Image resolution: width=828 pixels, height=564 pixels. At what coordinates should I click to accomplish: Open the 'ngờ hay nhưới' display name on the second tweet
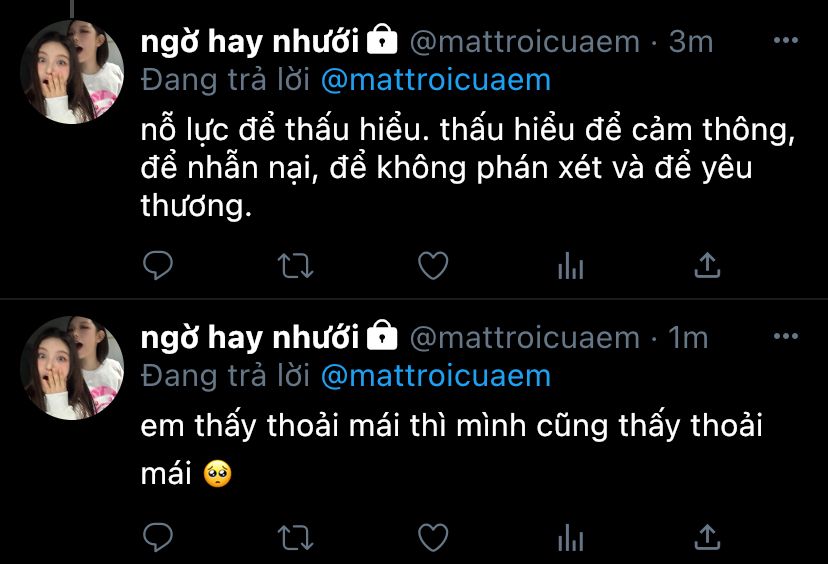pos(250,338)
